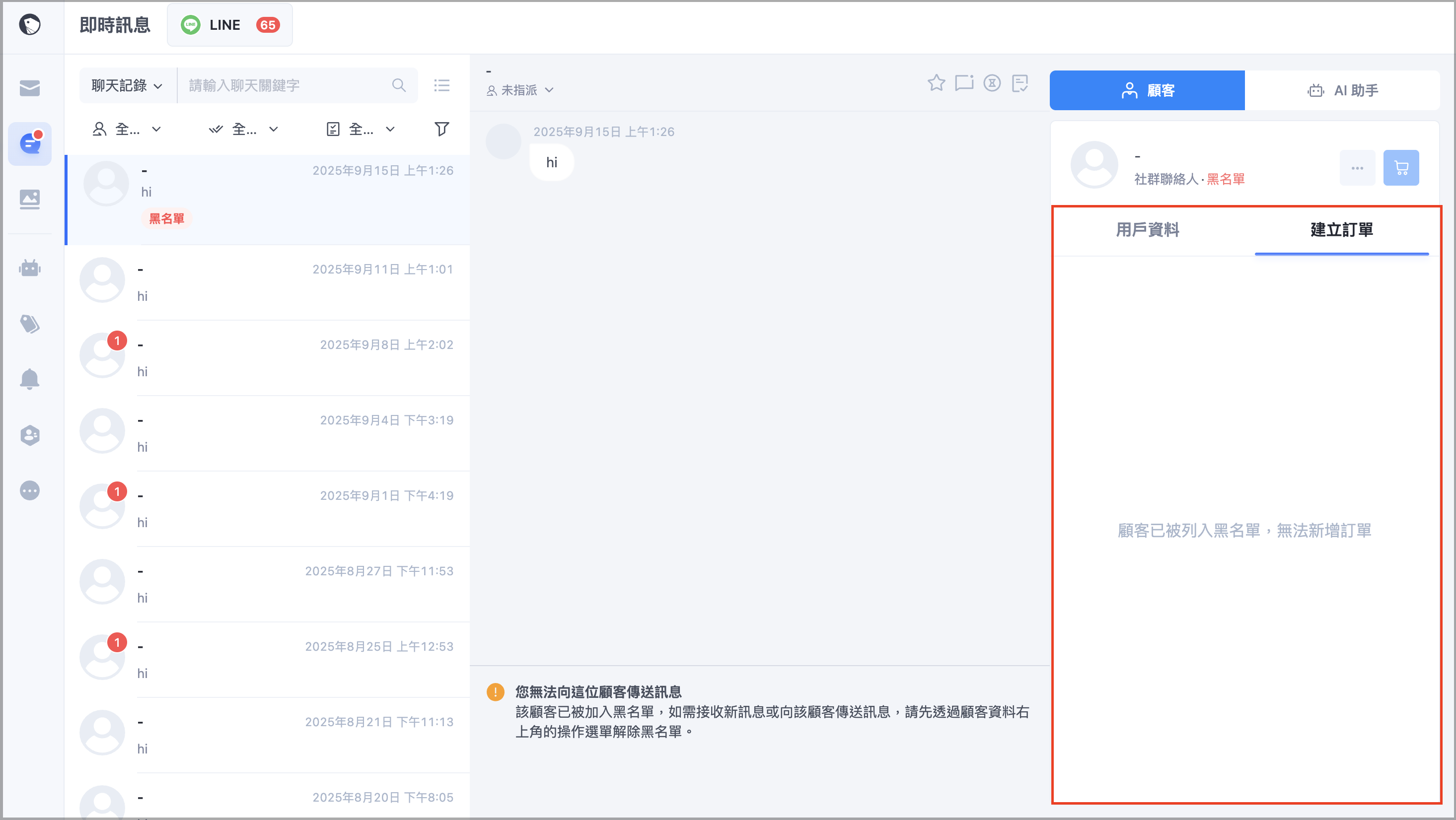Click the hi message bubble in chat
Screen dimensions: 1456x820
(552, 163)
